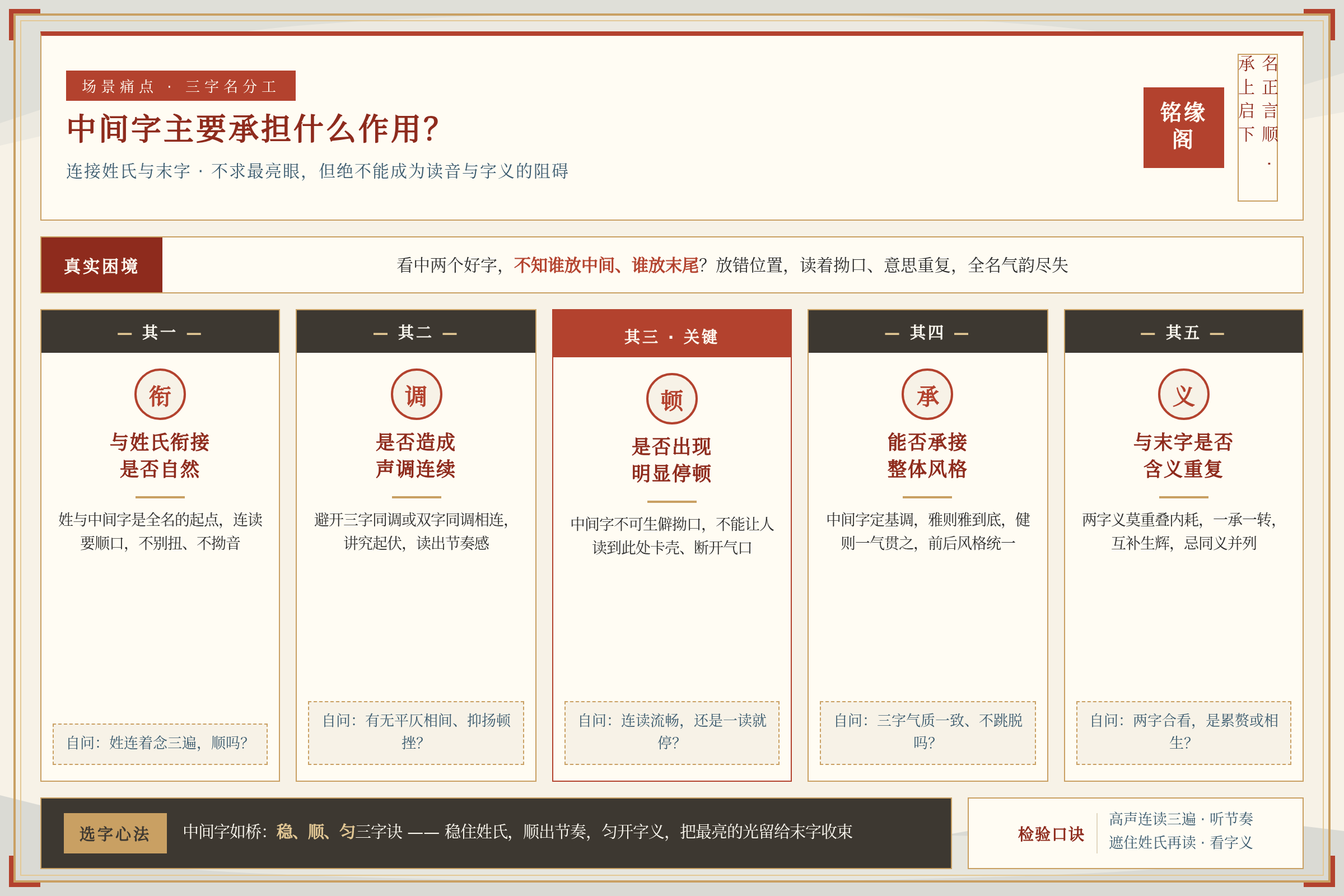Click the 选字心法 gold label
The image size is (1344, 896).
(115, 833)
